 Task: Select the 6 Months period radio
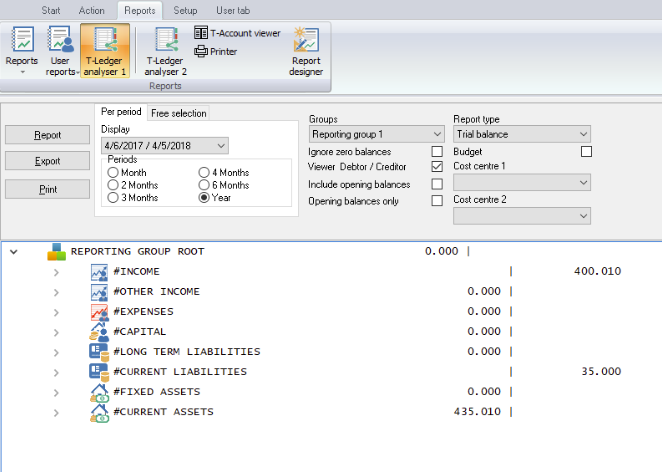(x=204, y=185)
